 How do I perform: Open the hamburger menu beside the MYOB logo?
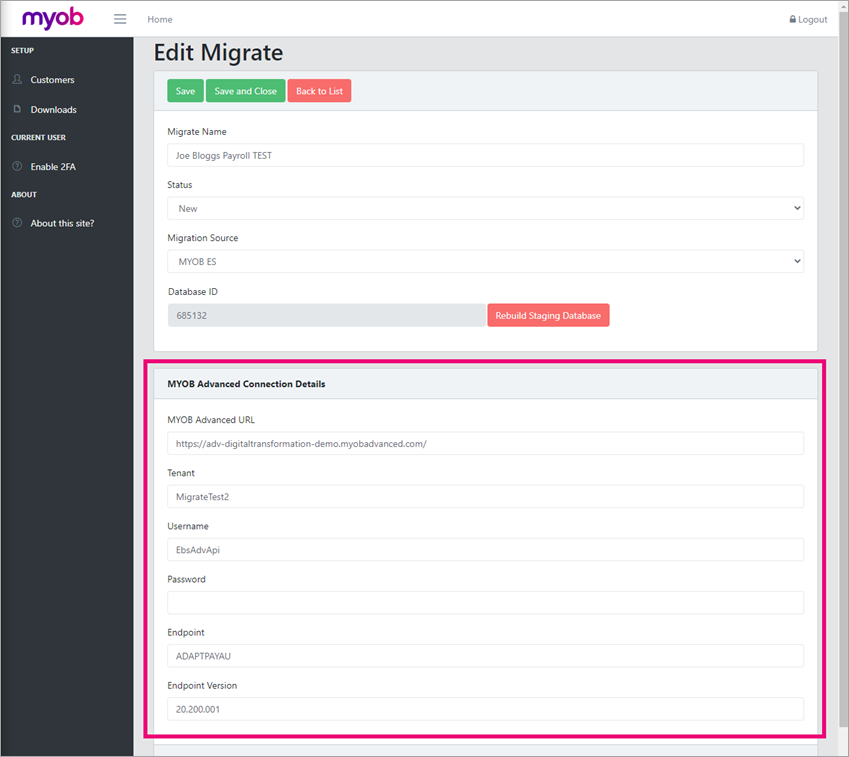(x=119, y=18)
